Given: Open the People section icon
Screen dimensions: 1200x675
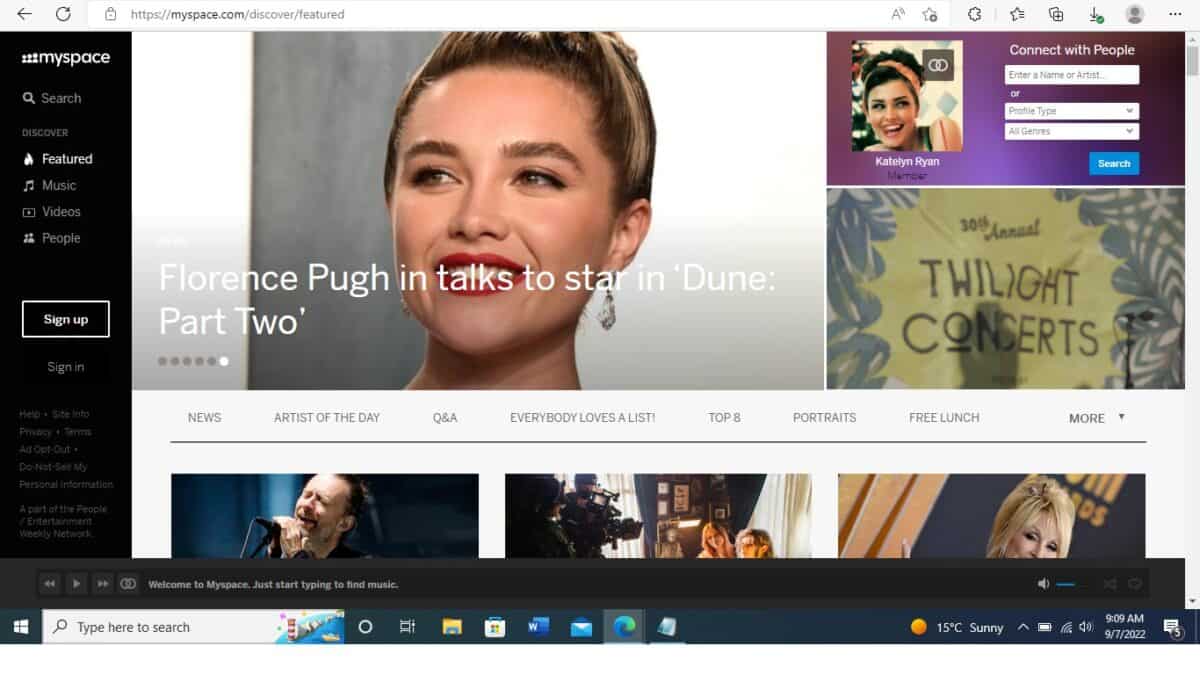Looking at the screenshot, I should pyautogui.click(x=29, y=238).
